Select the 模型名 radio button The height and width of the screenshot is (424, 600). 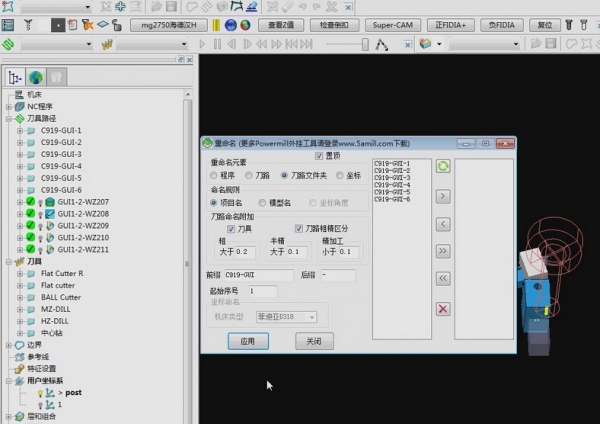[x=261, y=203]
